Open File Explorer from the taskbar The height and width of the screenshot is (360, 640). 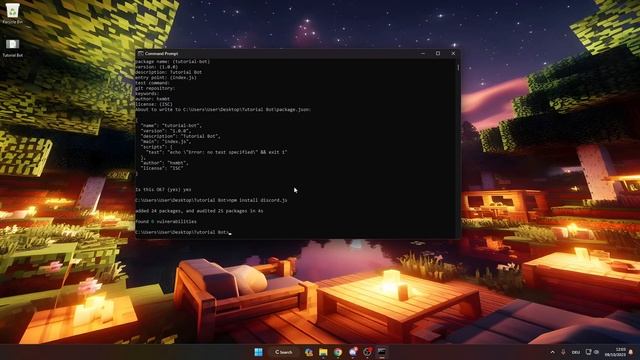tap(323, 352)
